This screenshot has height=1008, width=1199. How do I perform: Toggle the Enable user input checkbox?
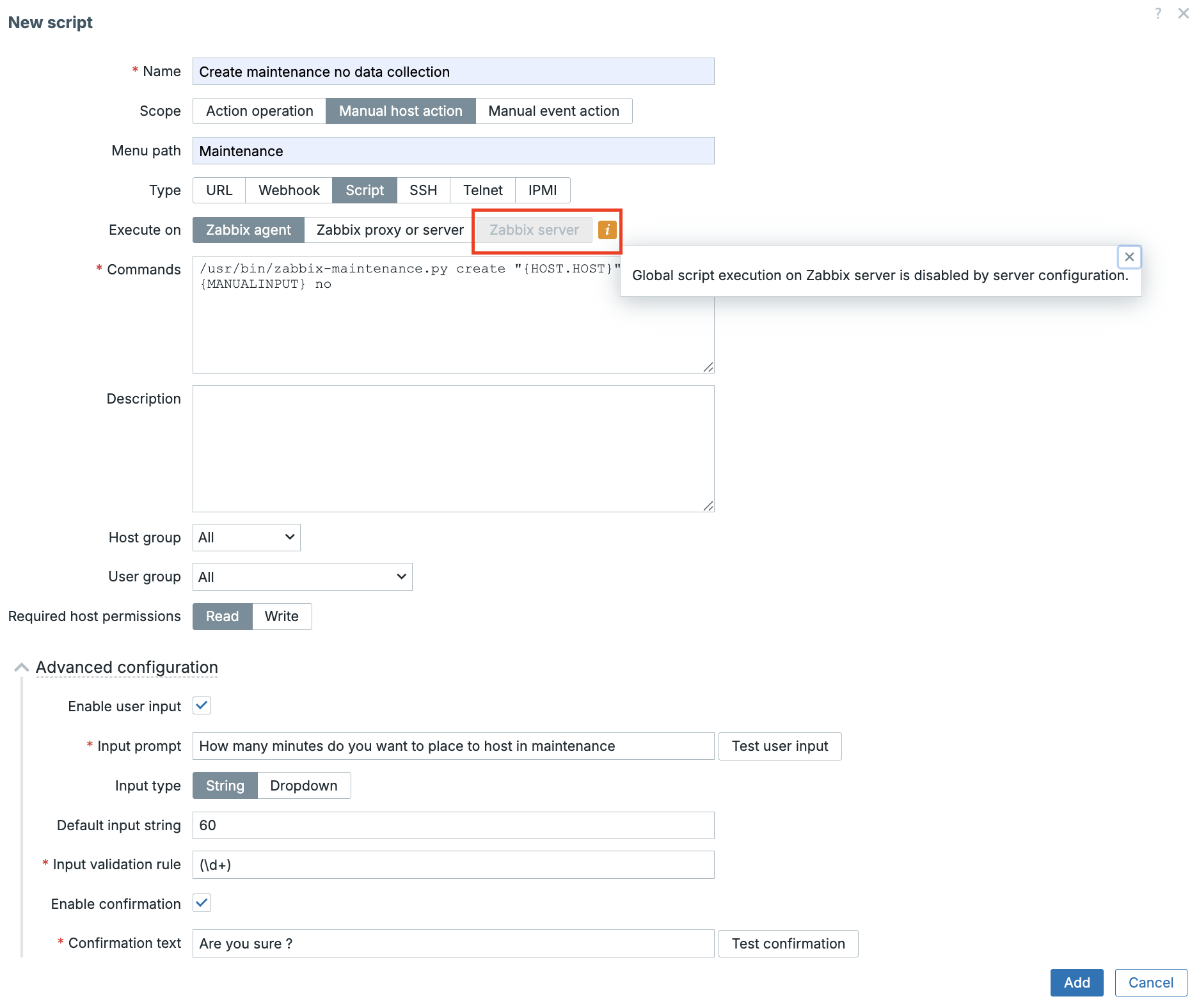pos(202,706)
